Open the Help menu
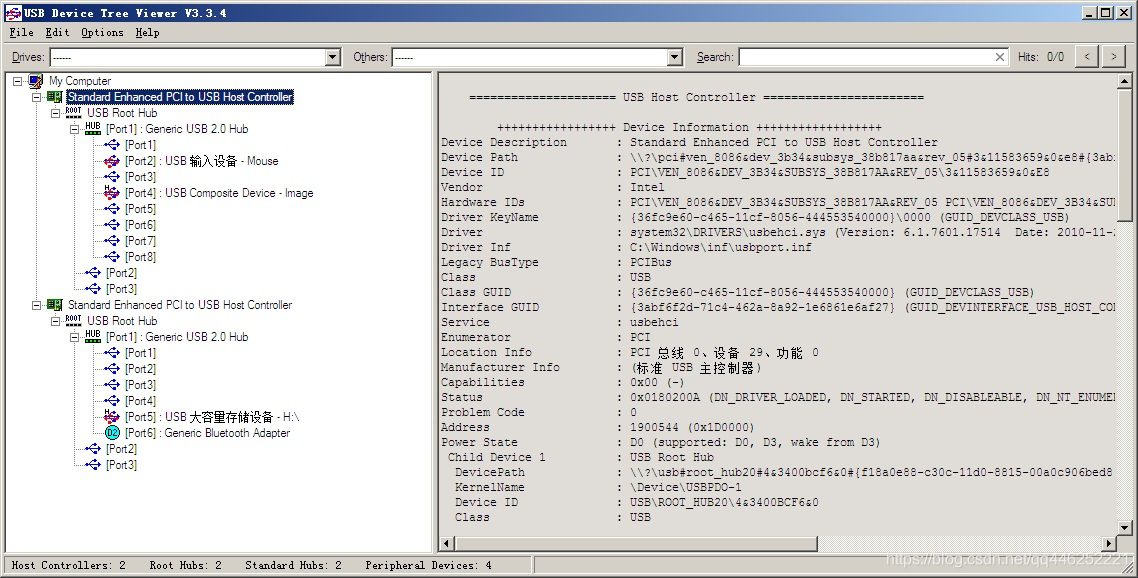The height and width of the screenshot is (578, 1138). pyautogui.click(x=147, y=32)
